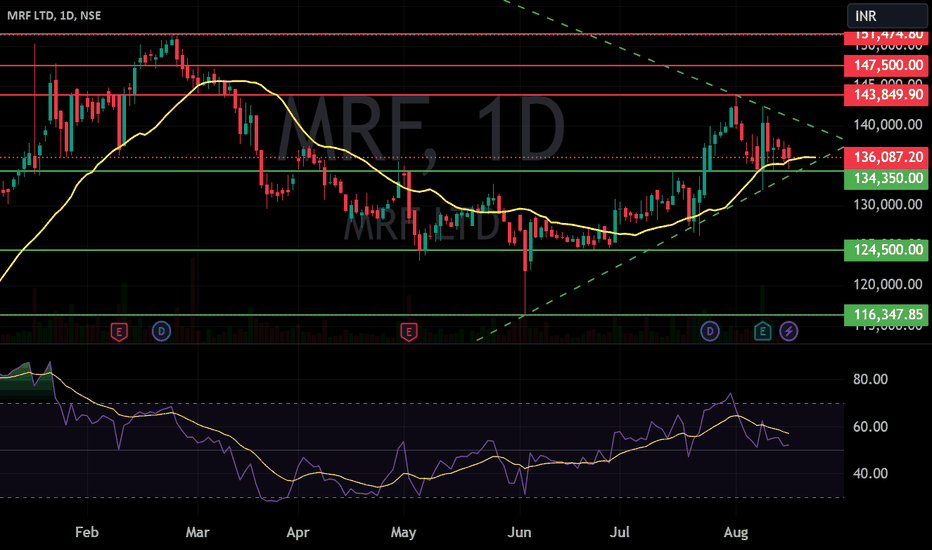The image size is (932, 550).
Task: Click the 60.00 RSI axis value
Action: coord(870,427)
